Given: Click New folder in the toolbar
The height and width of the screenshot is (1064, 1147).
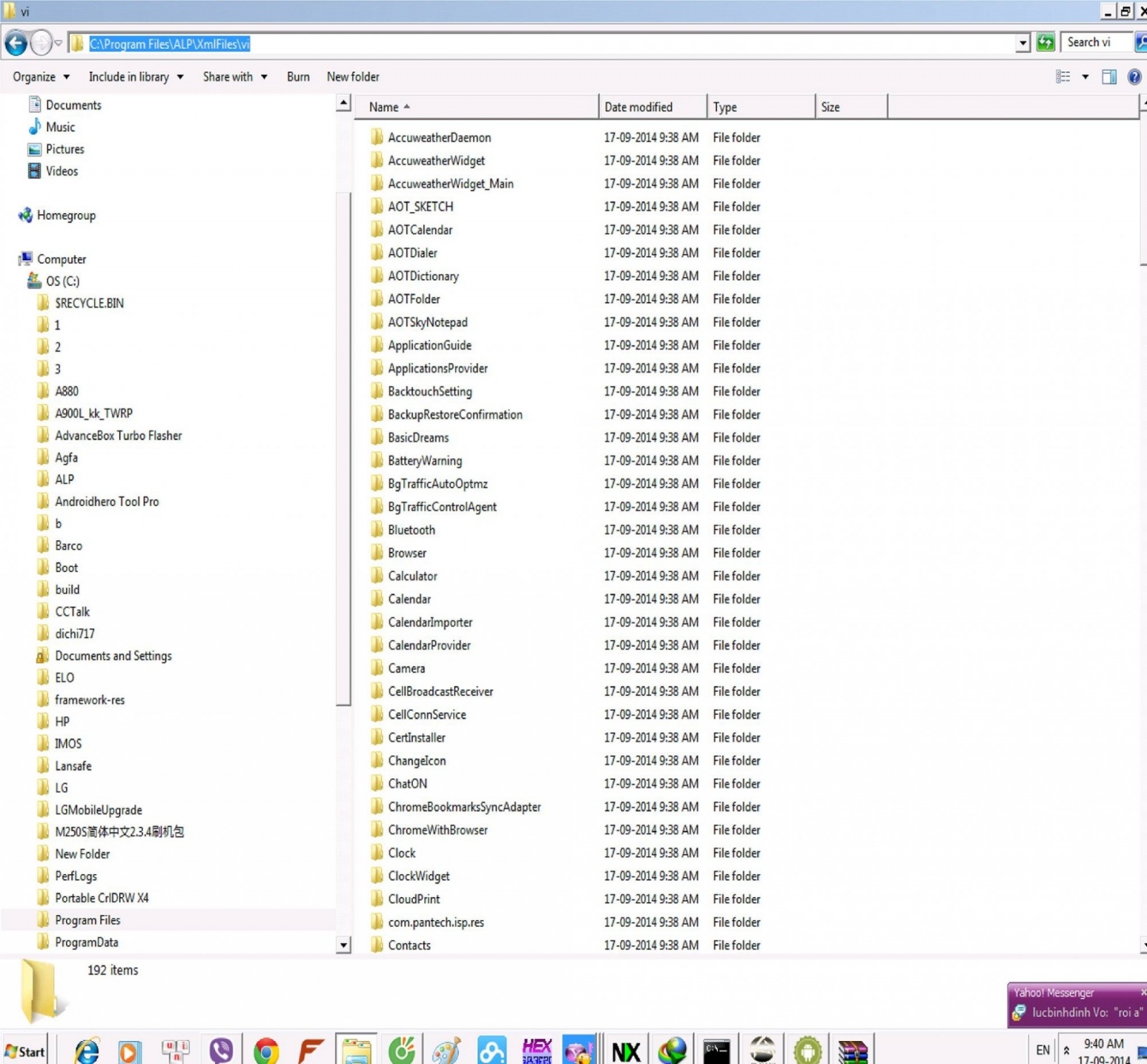Looking at the screenshot, I should (x=353, y=77).
